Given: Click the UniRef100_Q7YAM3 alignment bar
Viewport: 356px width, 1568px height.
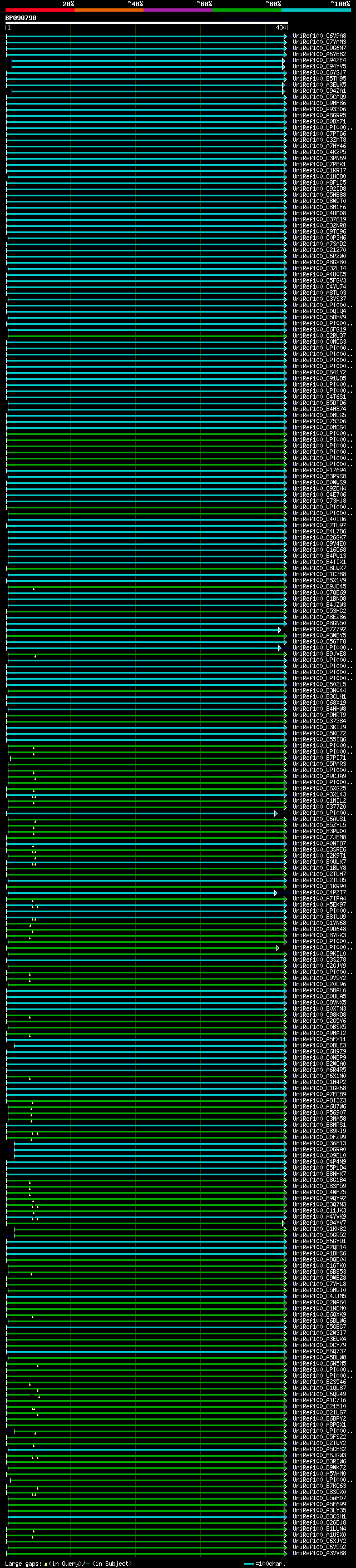Looking at the screenshot, I should [x=146, y=43].
